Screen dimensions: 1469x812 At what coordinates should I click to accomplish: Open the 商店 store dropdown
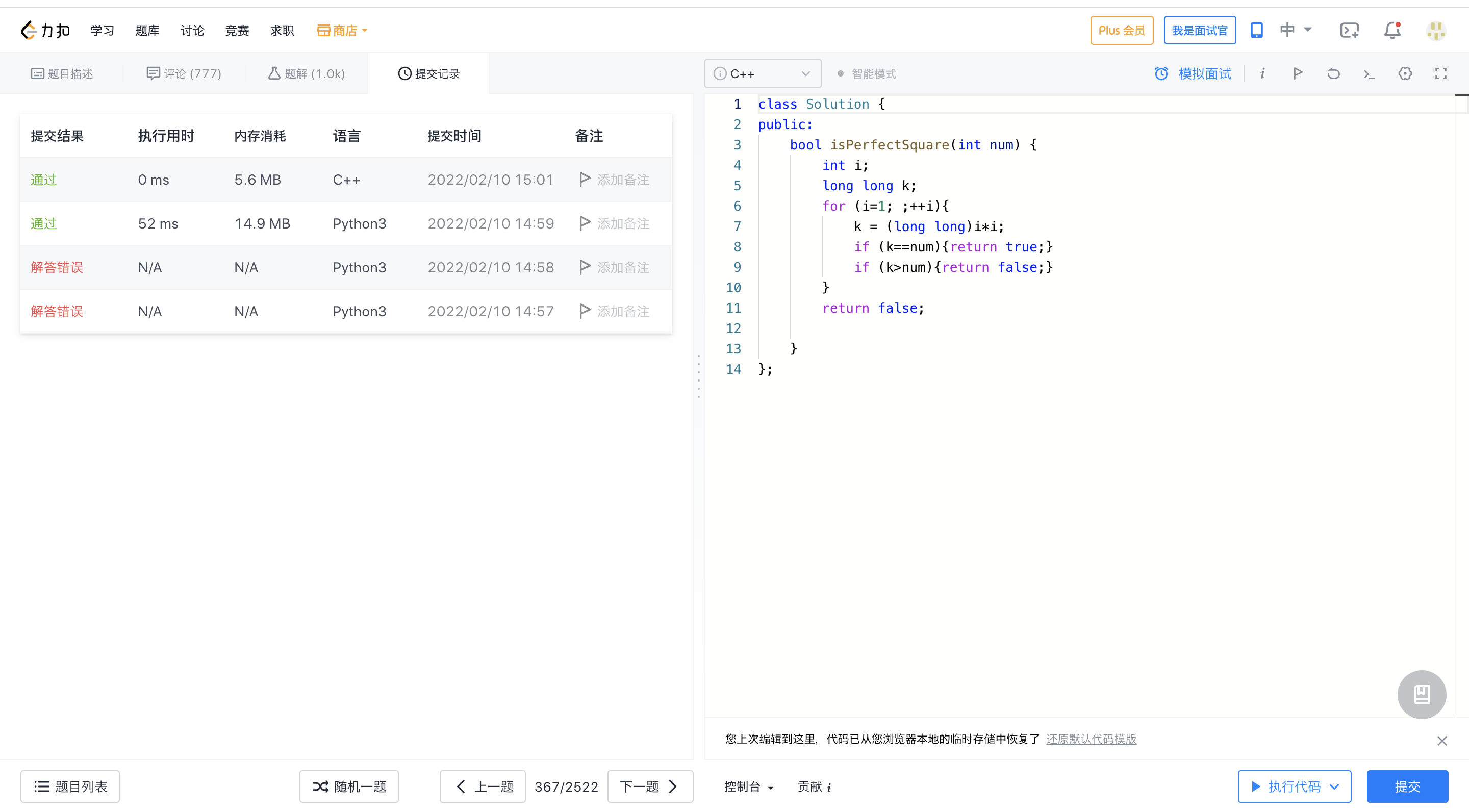pos(342,30)
